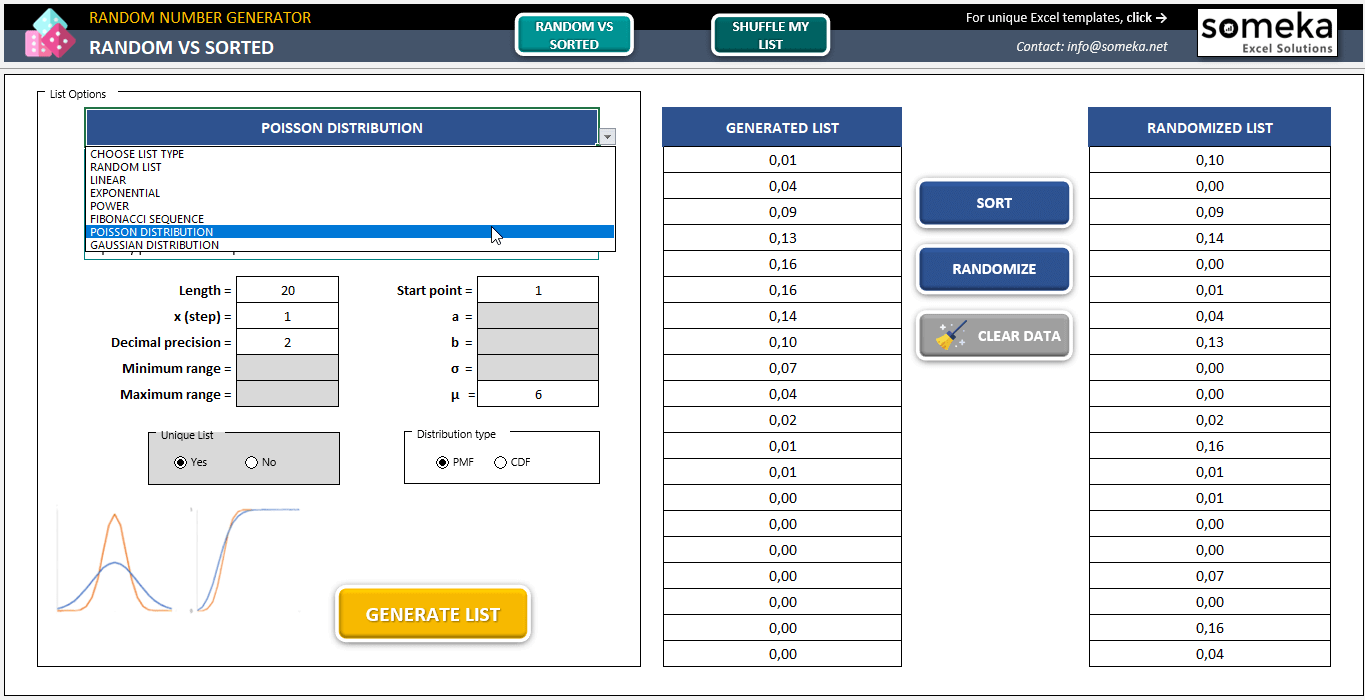Click the GENERATE LIST button
The width and height of the screenshot is (1365, 700).
pyautogui.click(x=432, y=613)
